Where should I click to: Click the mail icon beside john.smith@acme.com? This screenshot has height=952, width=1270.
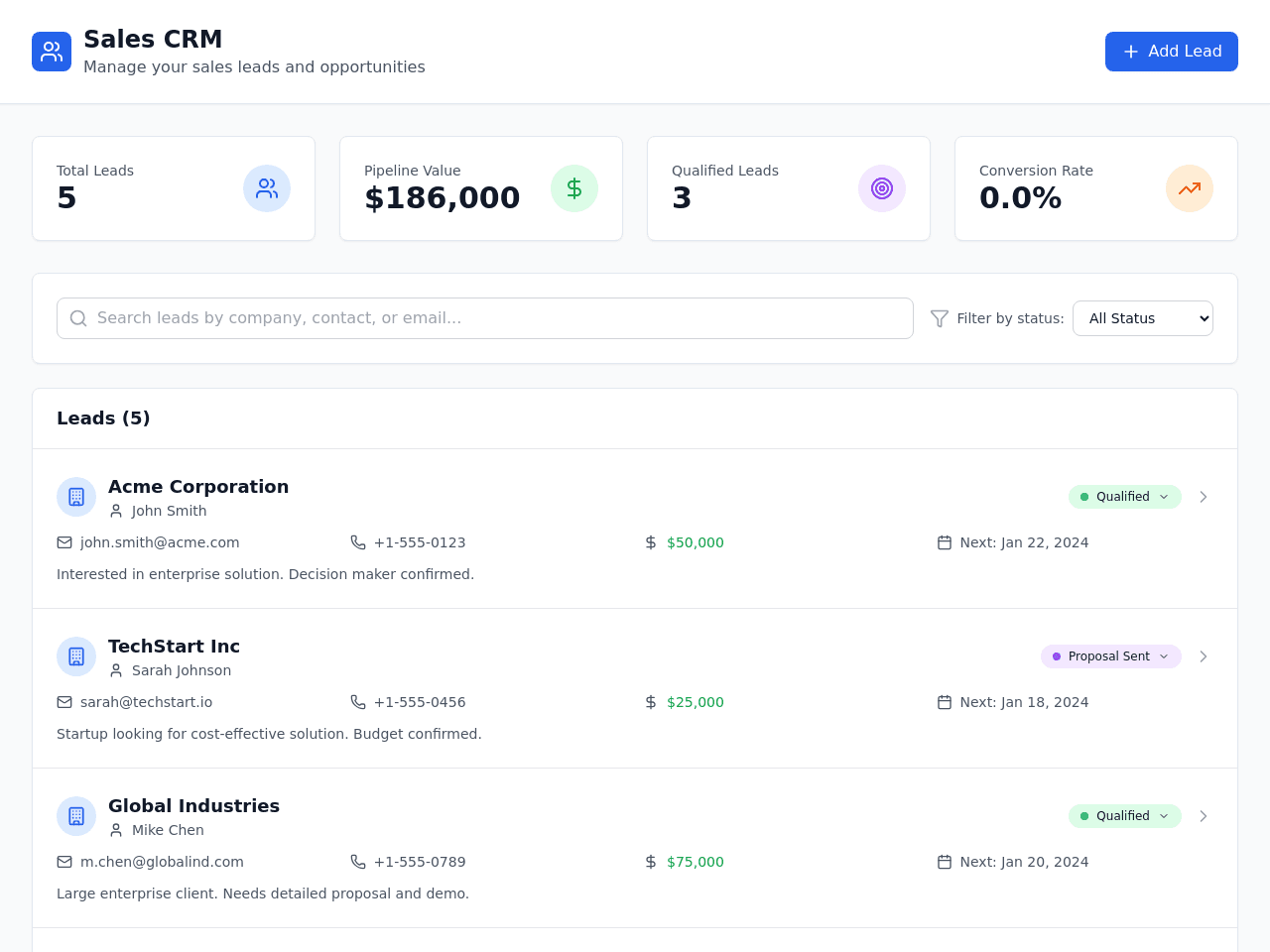64,542
